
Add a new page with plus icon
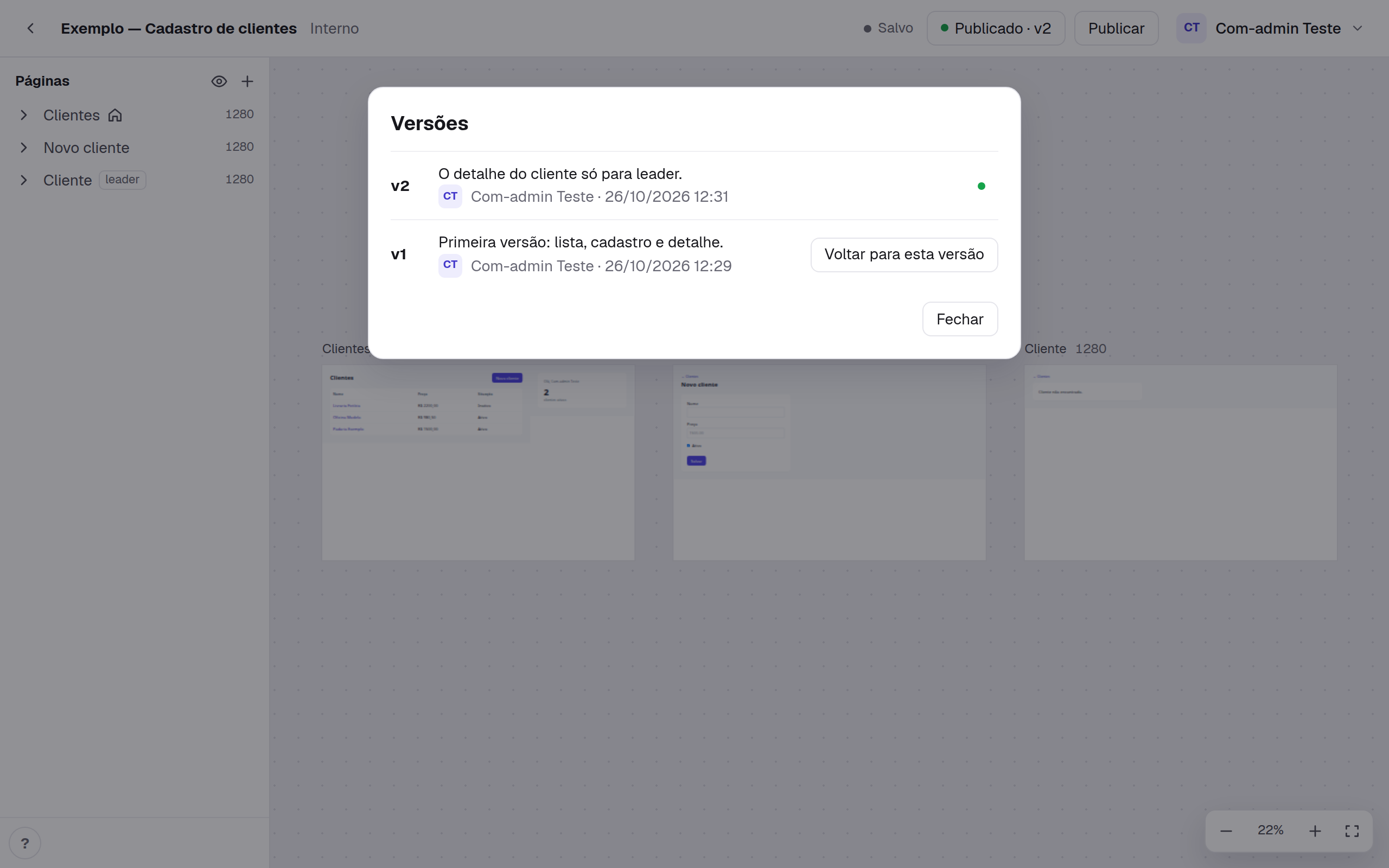point(247,81)
